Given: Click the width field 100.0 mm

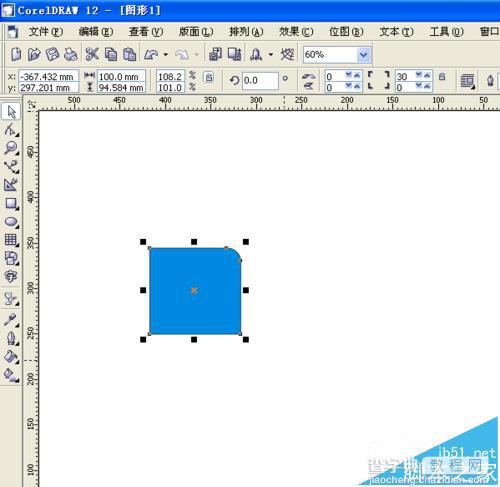Looking at the screenshot, I should 121,76.
